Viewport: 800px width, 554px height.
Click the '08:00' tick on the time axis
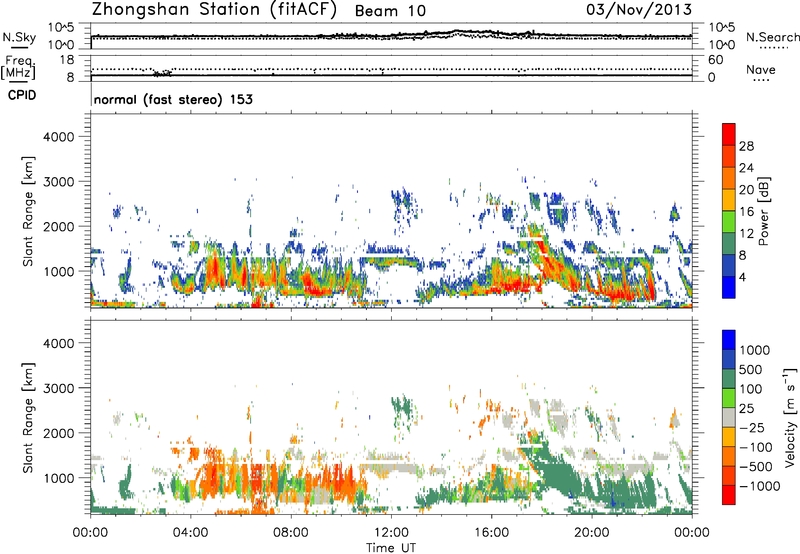click(291, 533)
